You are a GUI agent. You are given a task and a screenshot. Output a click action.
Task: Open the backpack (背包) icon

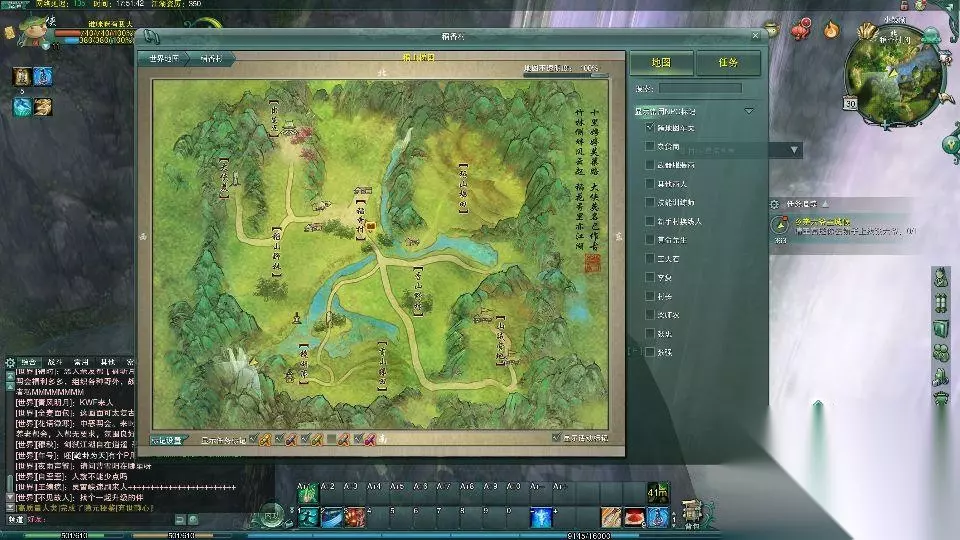(x=692, y=514)
